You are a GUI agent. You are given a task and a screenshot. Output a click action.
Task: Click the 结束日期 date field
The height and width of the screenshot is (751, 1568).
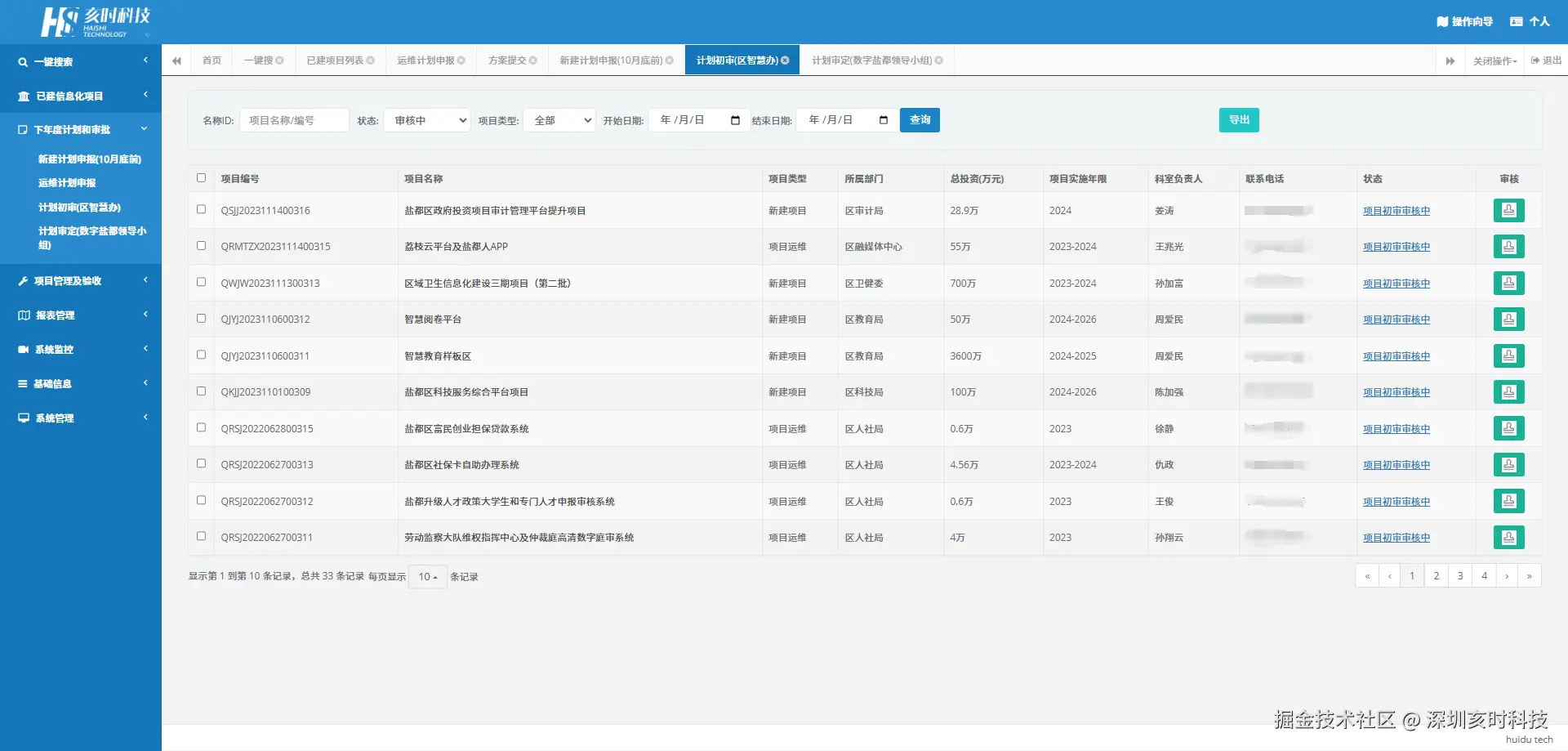pos(847,120)
